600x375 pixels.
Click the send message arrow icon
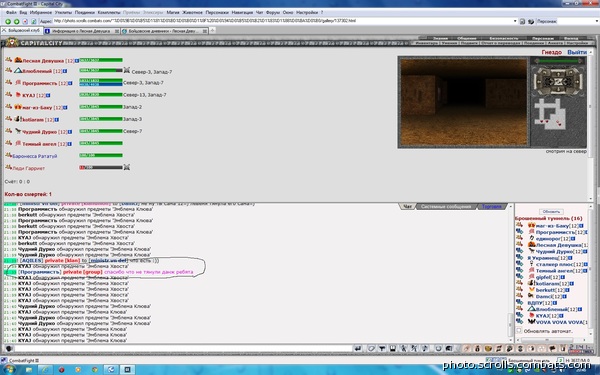tap(358, 349)
